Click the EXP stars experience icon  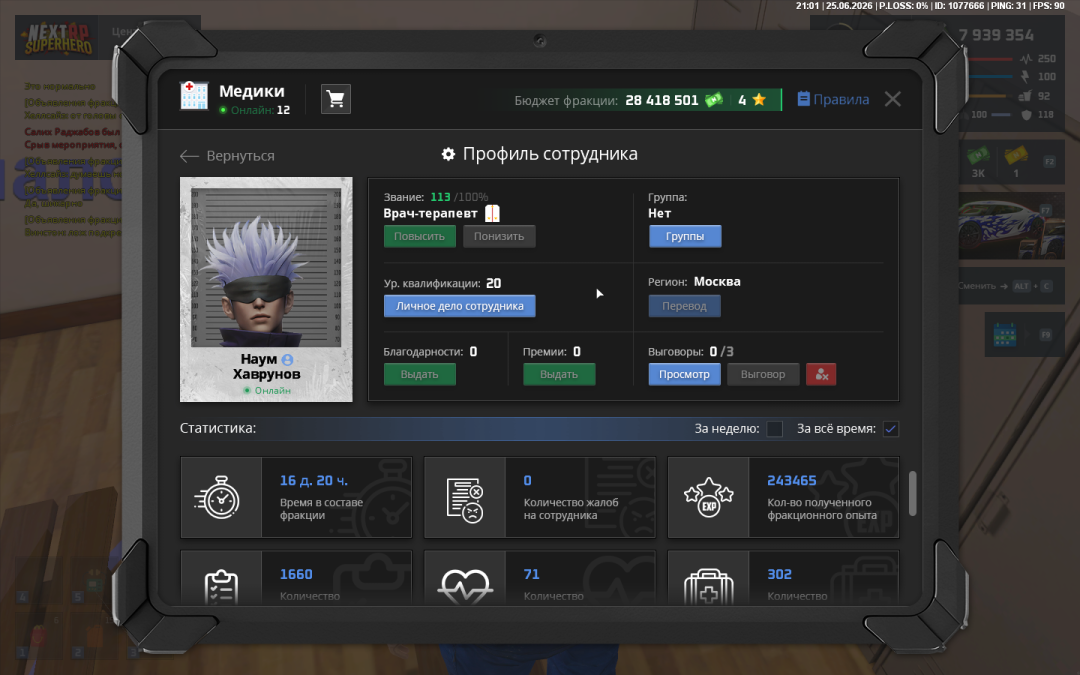(x=708, y=498)
